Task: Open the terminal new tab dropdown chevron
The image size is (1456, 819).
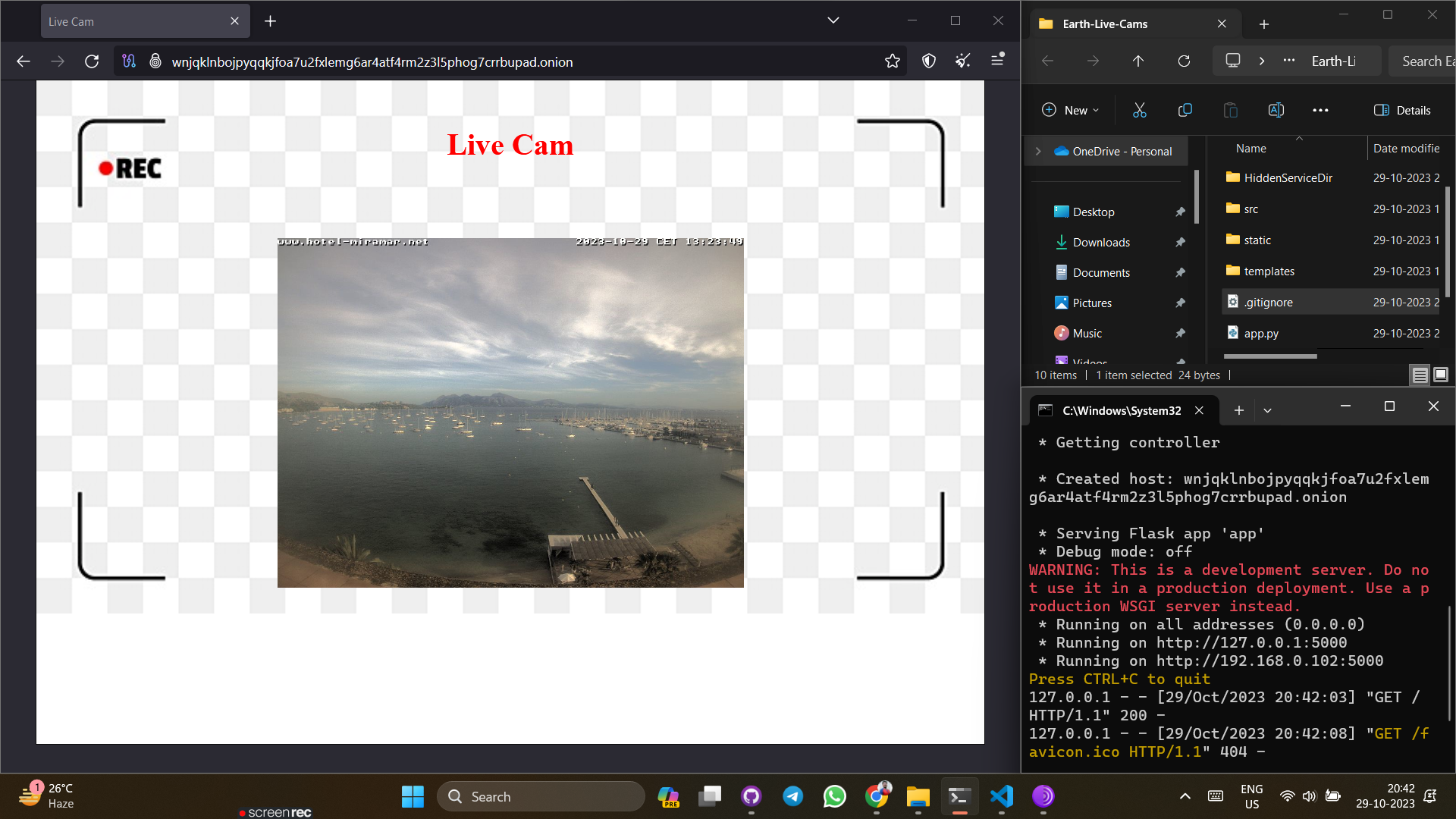Action: click(x=1267, y=410)
